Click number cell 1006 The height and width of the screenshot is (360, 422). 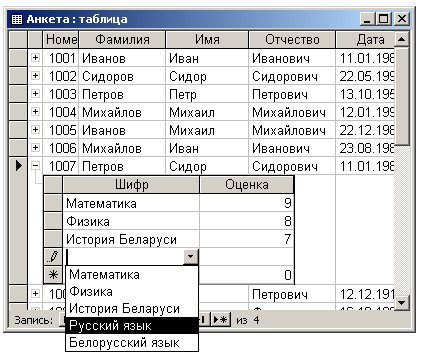(x=60, y=148)
